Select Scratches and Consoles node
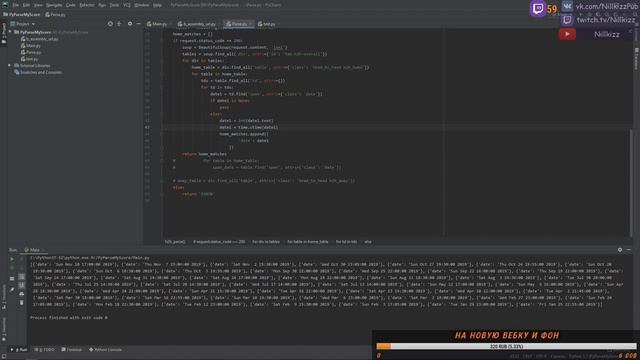This screenshot has height=360, width=640. [x=38, y=72]
